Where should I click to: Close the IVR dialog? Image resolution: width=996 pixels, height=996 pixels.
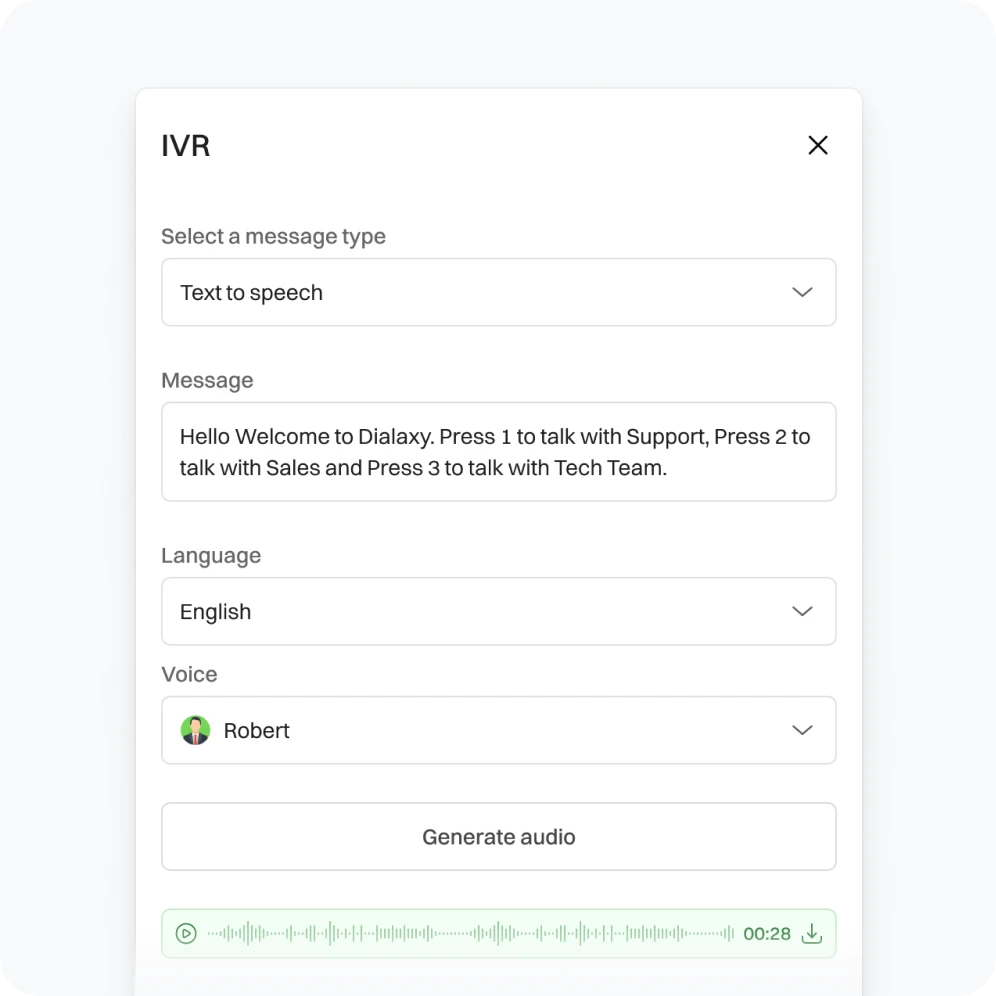[818, 145]
